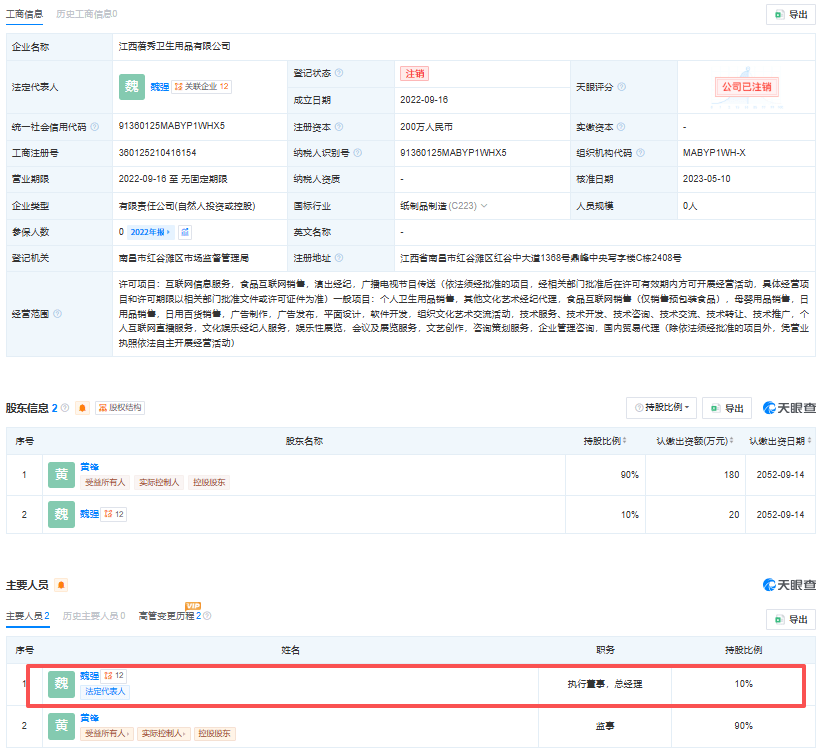Sort shareholders by 认缴出资额 column arrows

pos(731,441)
